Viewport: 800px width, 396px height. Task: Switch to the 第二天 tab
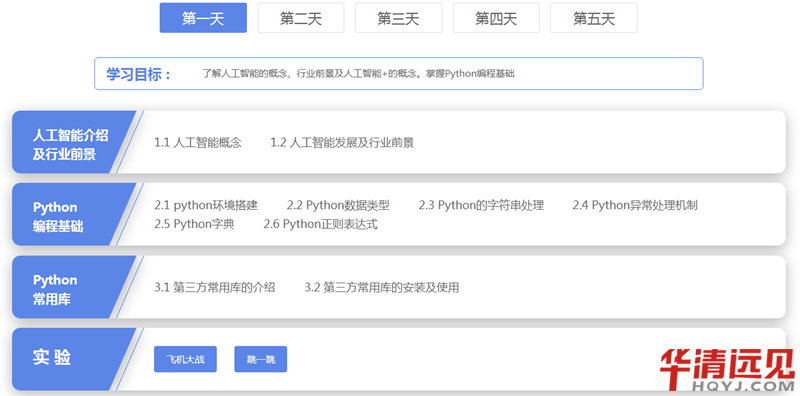click(301, 18)
